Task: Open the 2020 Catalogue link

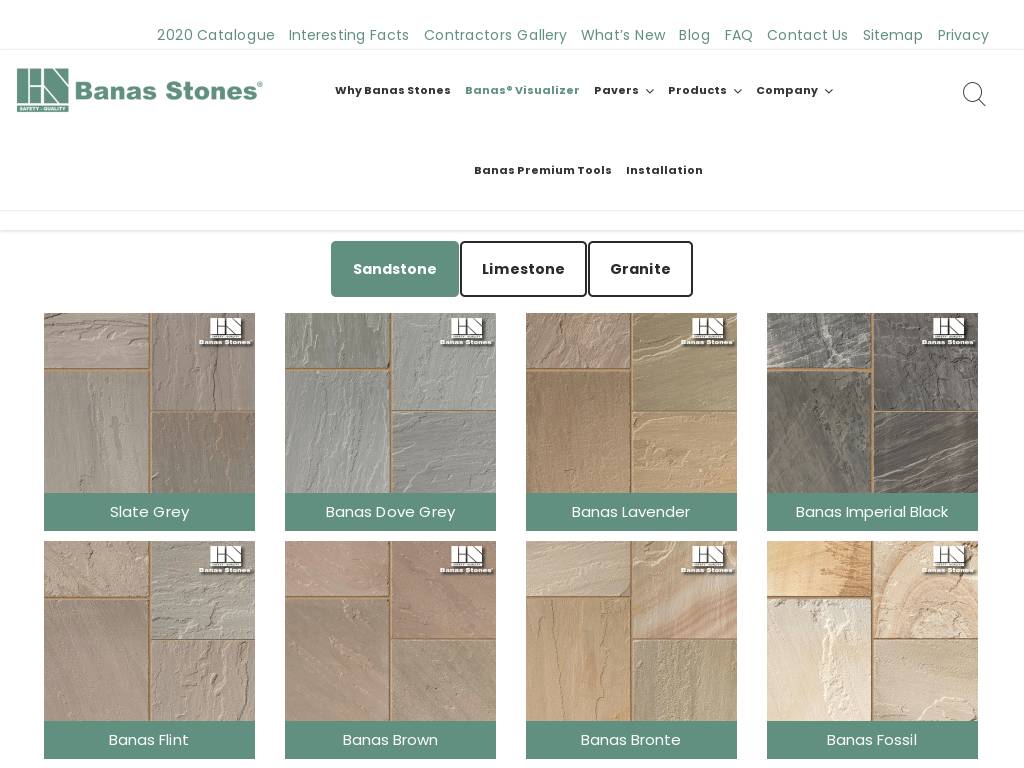Action: click(x=215, y=35)
